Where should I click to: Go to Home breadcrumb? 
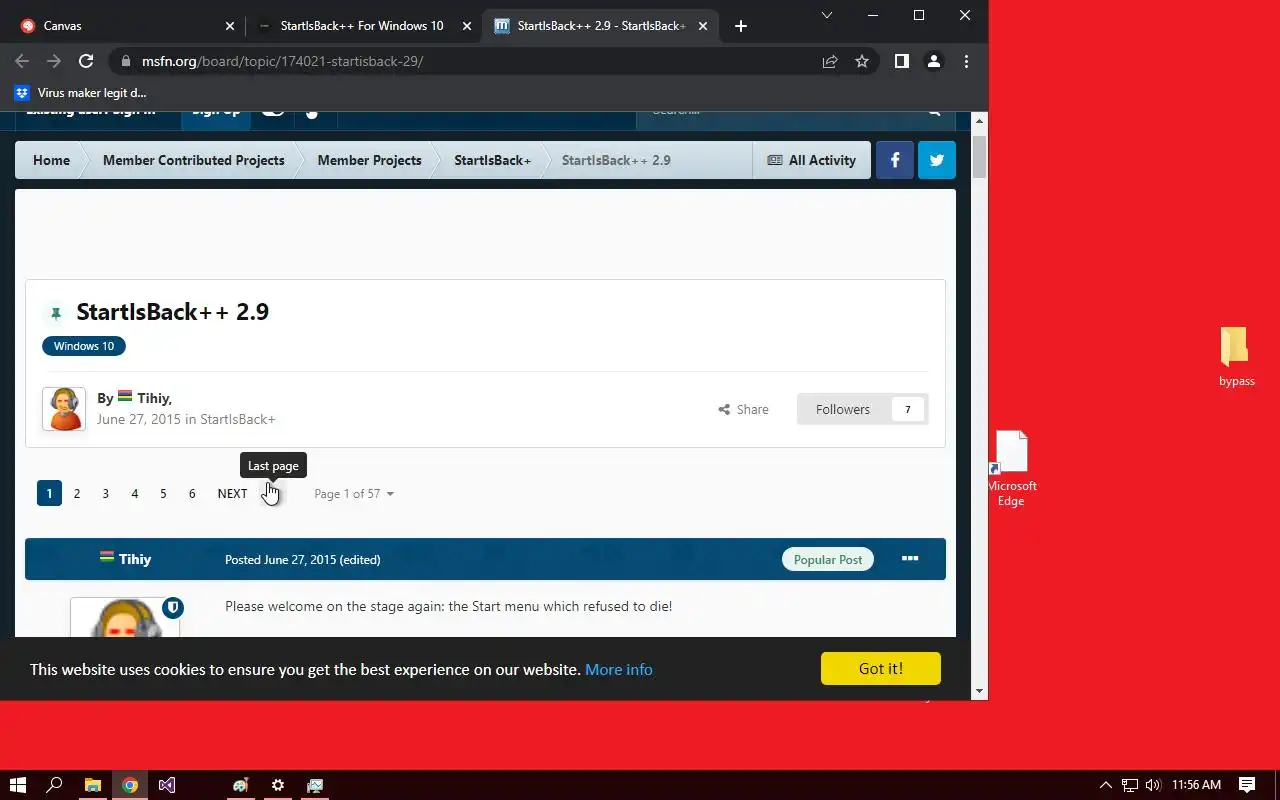tap(51, 160)
